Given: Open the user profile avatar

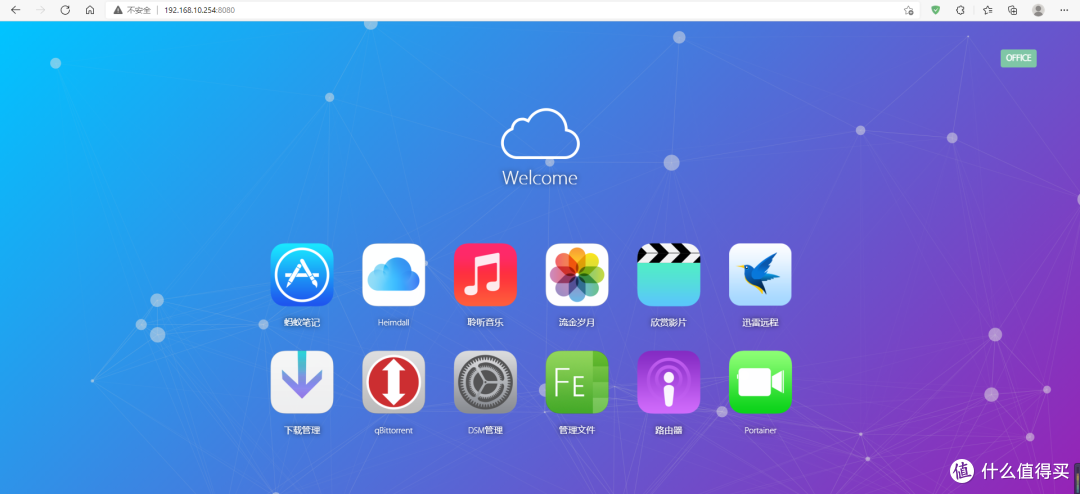Looking at the screenshot, I should (x=1038, y=10).
